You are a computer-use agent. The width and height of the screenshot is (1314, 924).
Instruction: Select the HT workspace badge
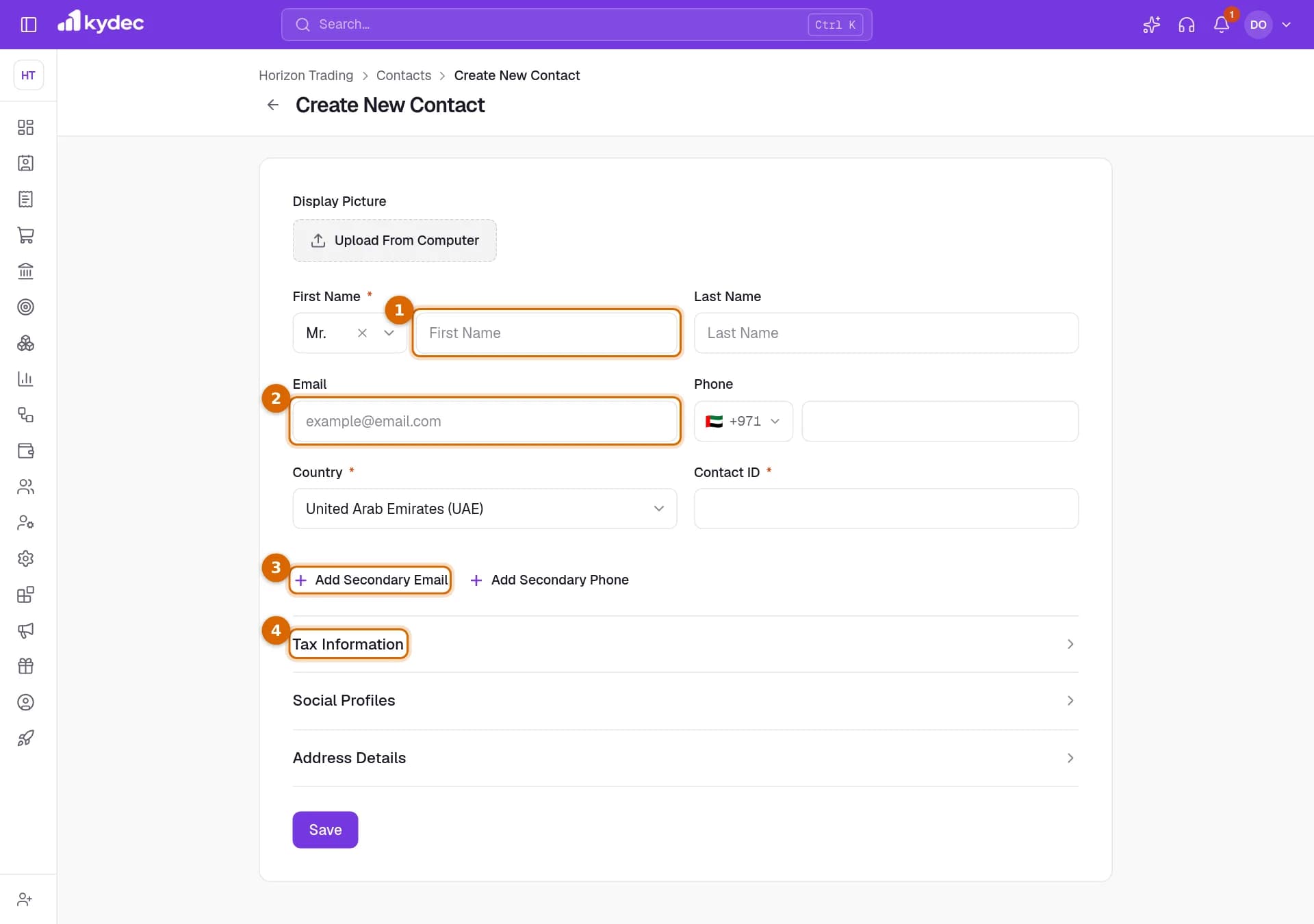tap(28, 75)
